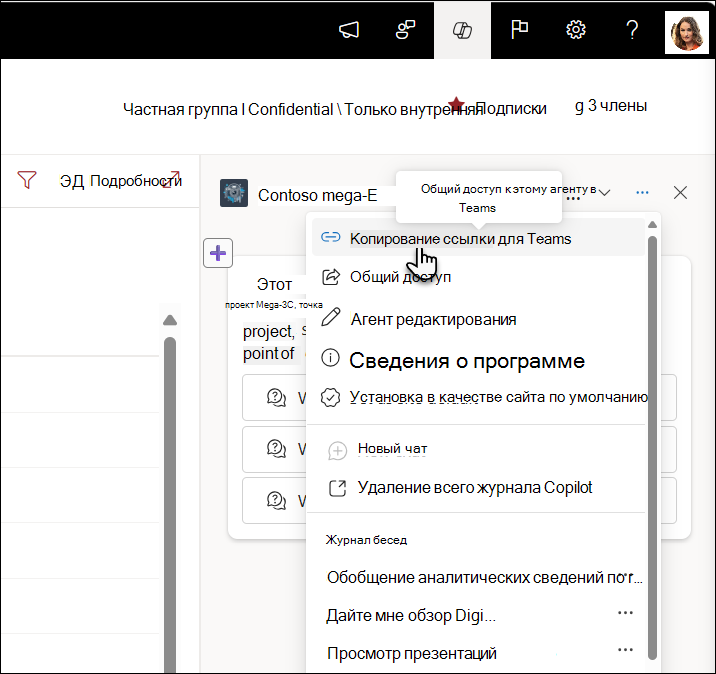The width and height of the screenshot is (716, 674).
Task: Click the link icon beside Копирование ссылки
Action: coord(331,237)
